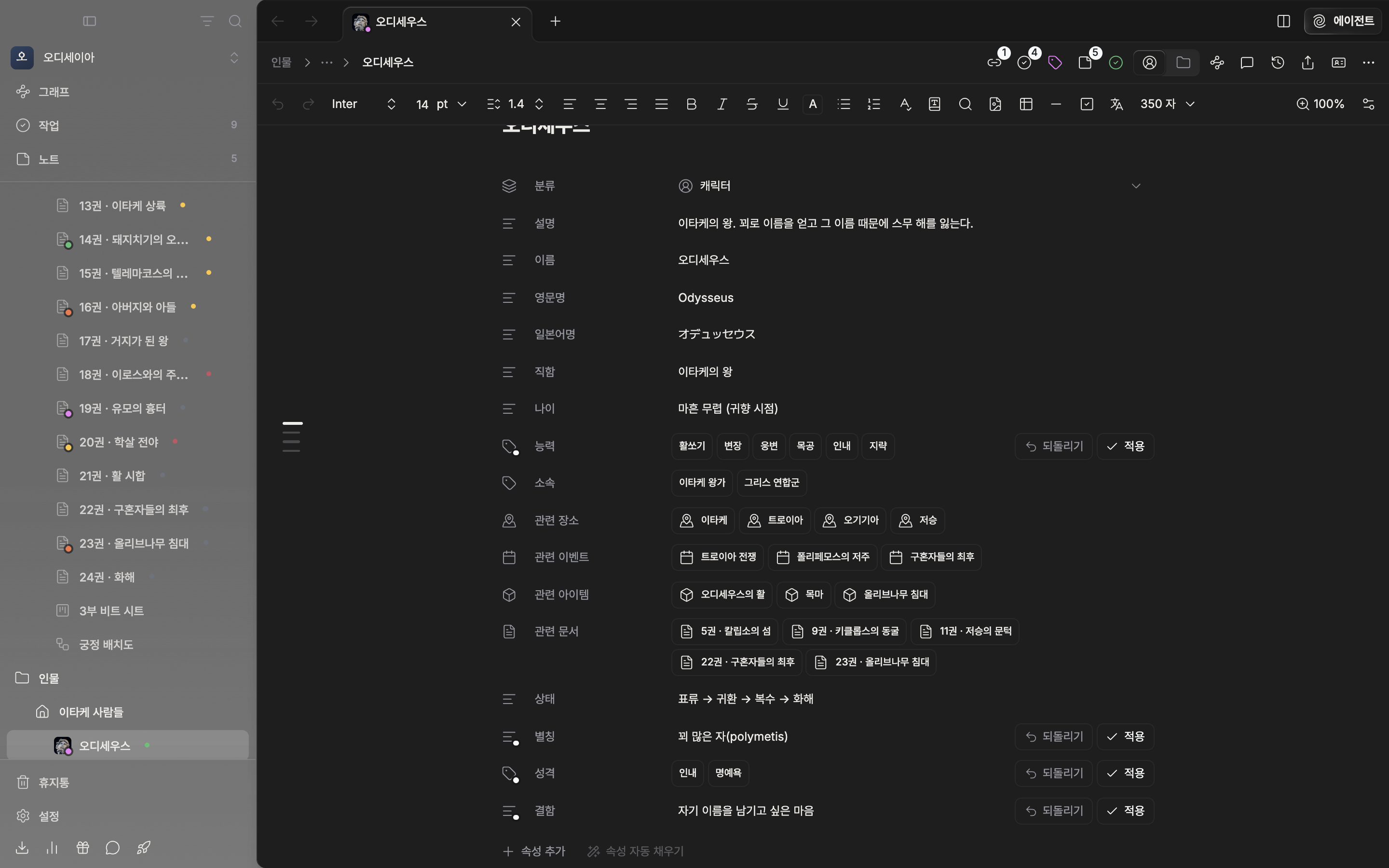1389x868 pixels.
Task: Toggle the left sidebar panel icon
Action: pyautogui.click(x=90, y=21)
